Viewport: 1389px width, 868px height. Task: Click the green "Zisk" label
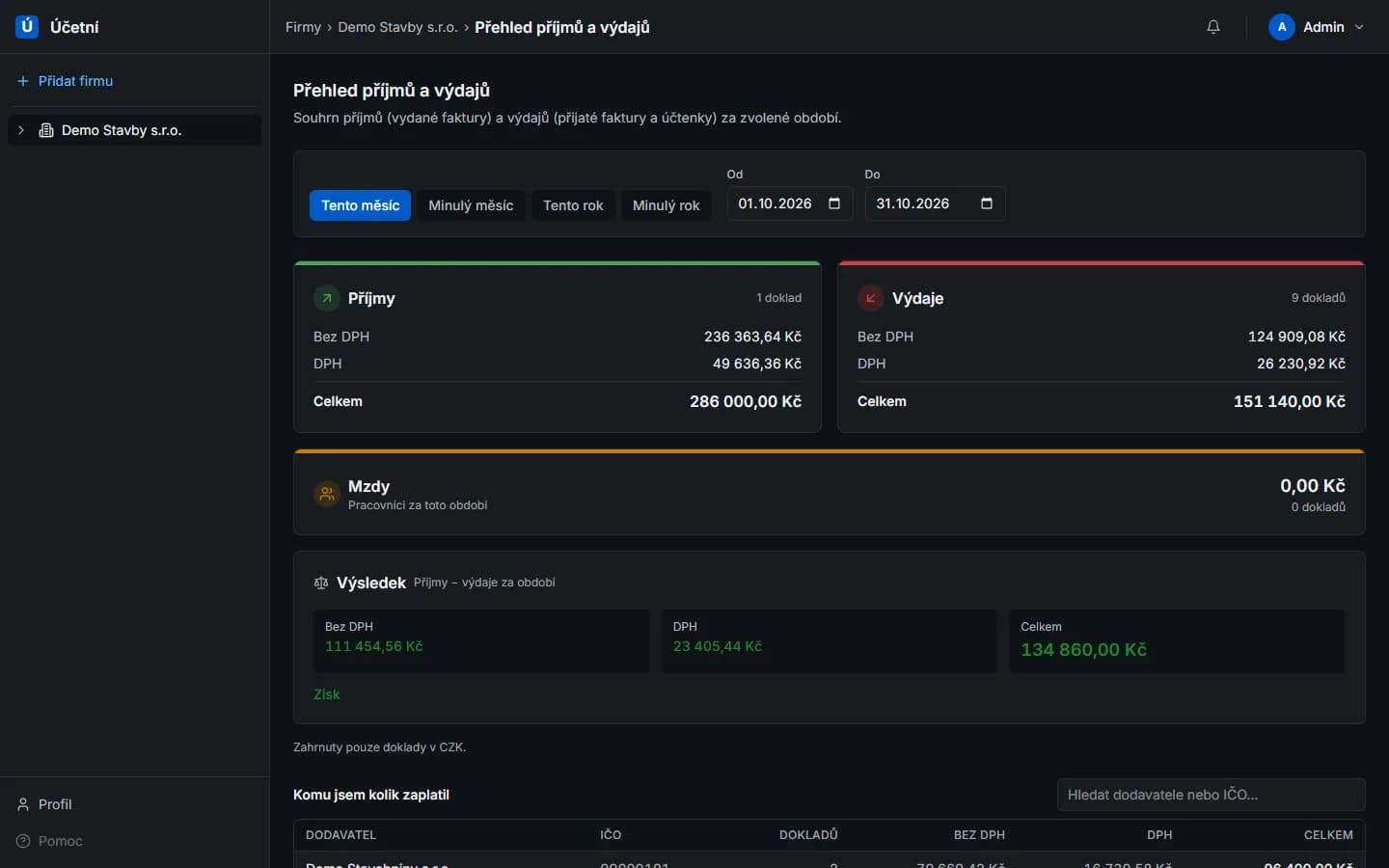[x=326, y=694]
